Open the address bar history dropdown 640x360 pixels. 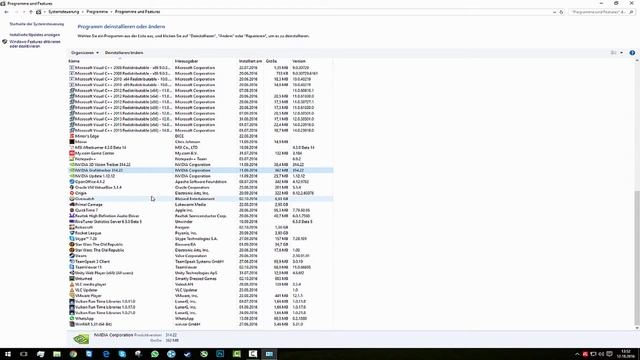pyautogui.click(x=554, y=12)
